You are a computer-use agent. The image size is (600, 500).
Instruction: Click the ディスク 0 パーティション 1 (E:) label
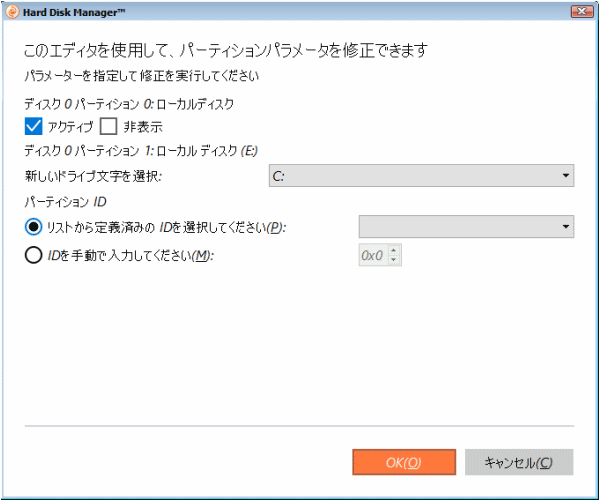pyautogui.click(x=141, y=151)
